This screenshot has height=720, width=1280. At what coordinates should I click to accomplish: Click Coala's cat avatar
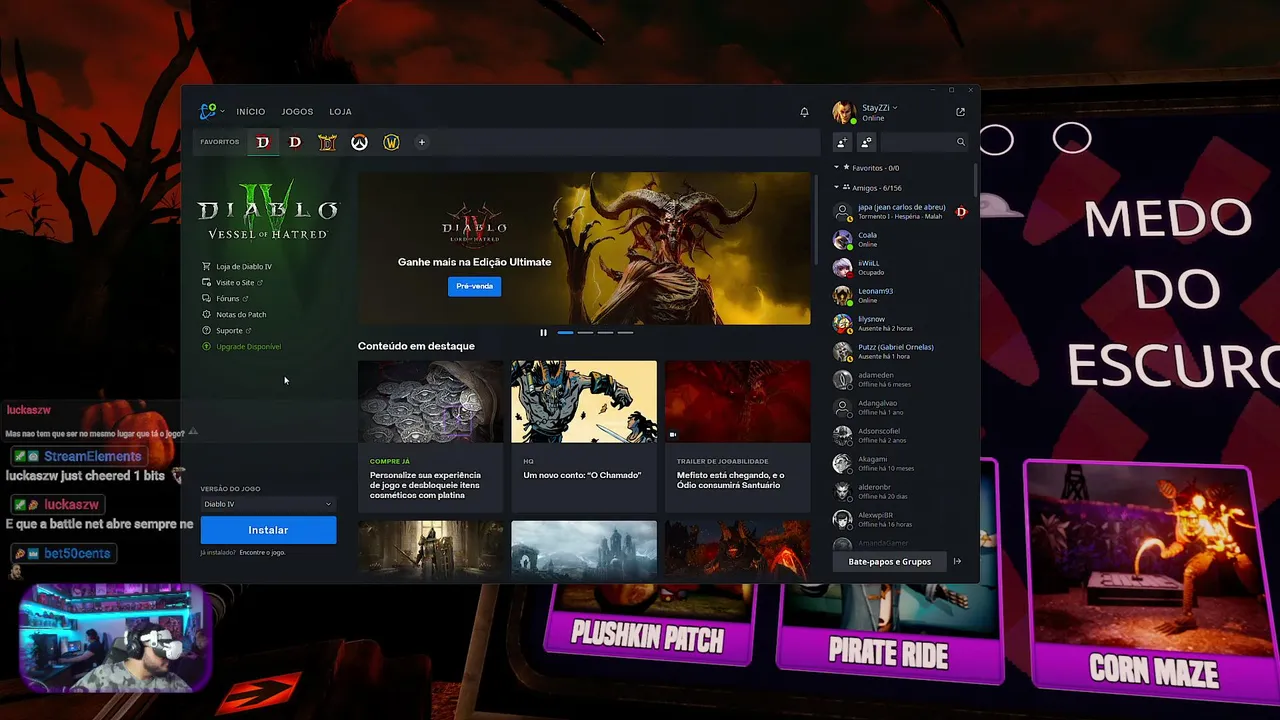[x=843, y=240]
